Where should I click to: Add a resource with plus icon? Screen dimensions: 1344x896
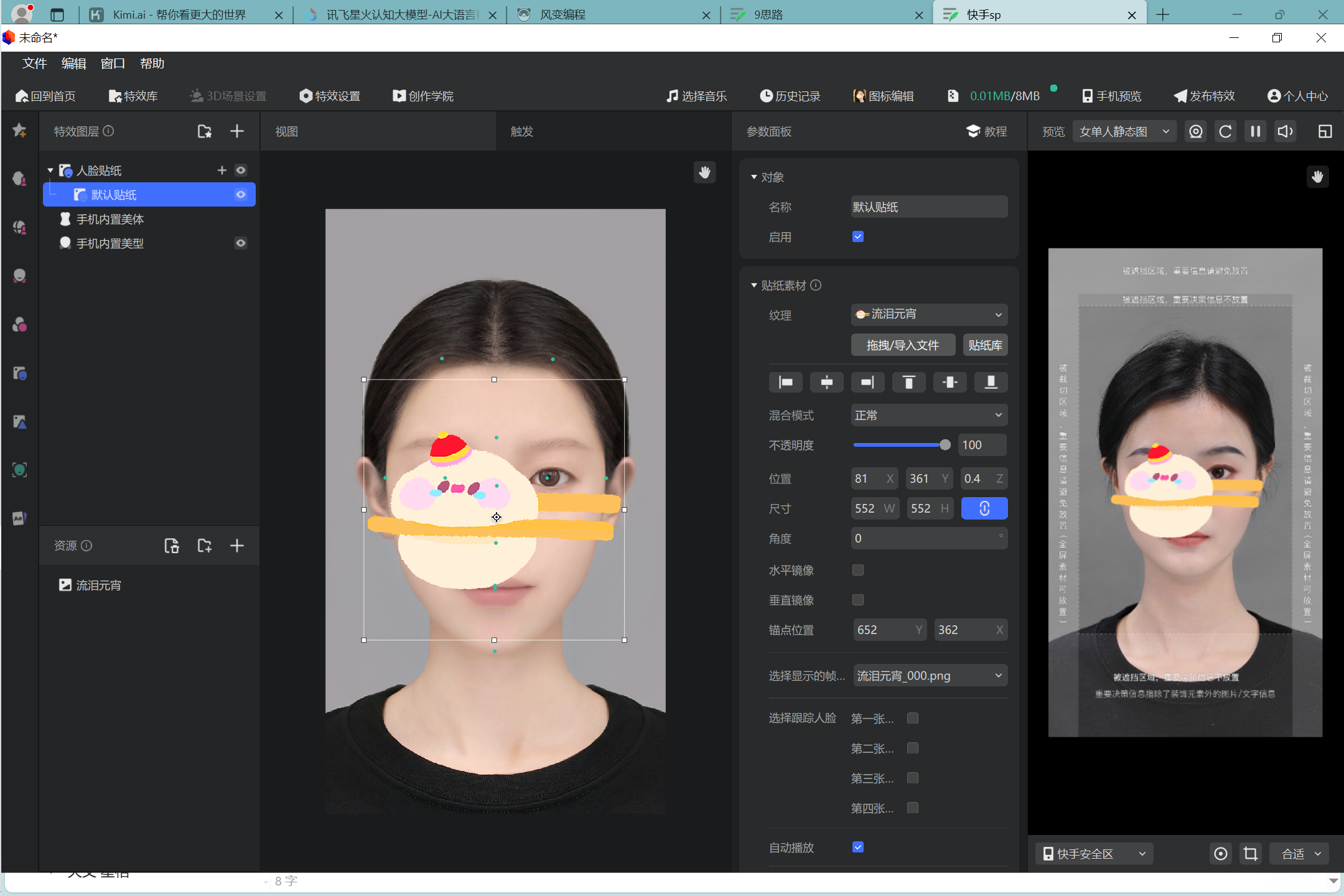click(237, 546)
